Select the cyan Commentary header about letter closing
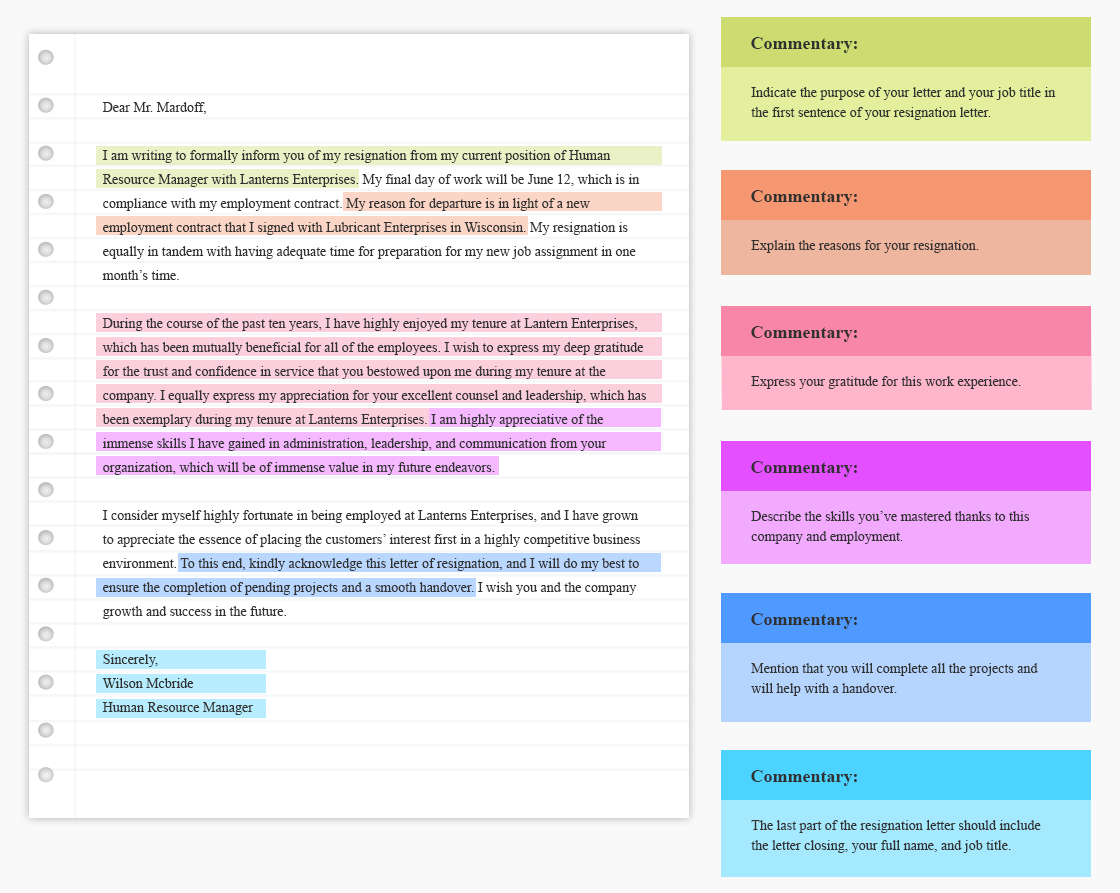1120x893 pixels. [x=905, y=776]
